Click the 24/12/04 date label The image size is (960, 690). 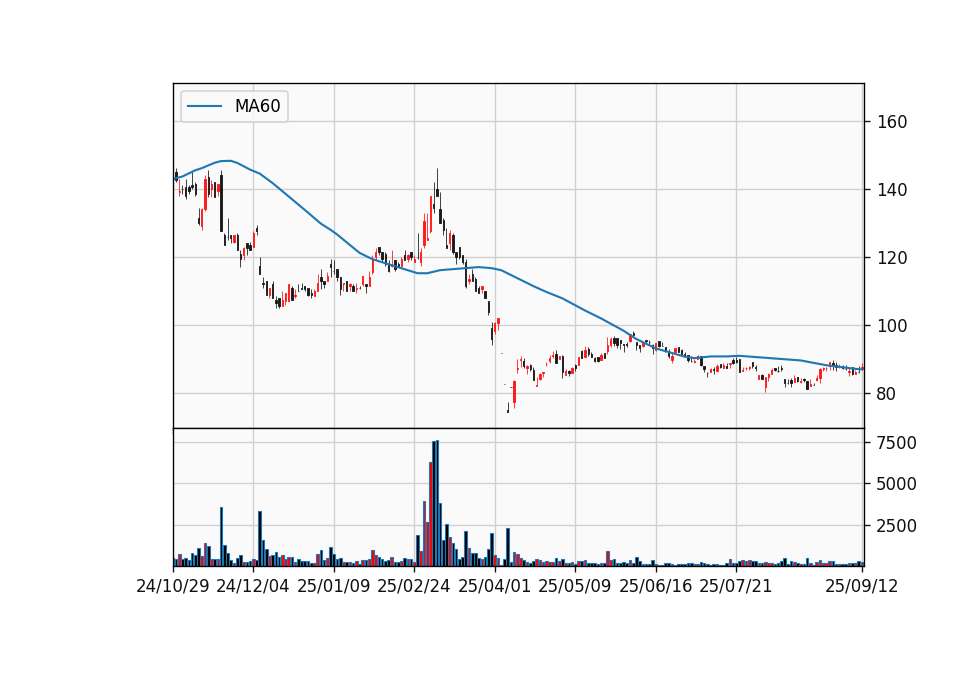(253, 586)
